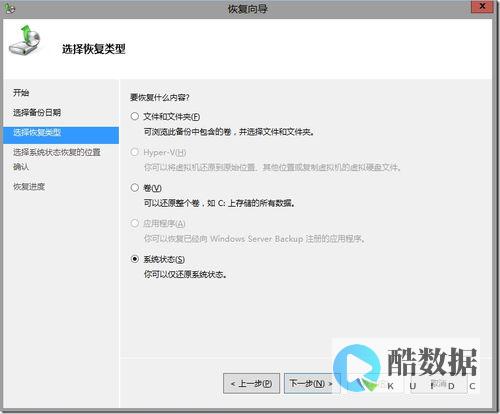Click the recovery disk icon in the header
The width and height of the screenshot is (500, 414).
24,40
